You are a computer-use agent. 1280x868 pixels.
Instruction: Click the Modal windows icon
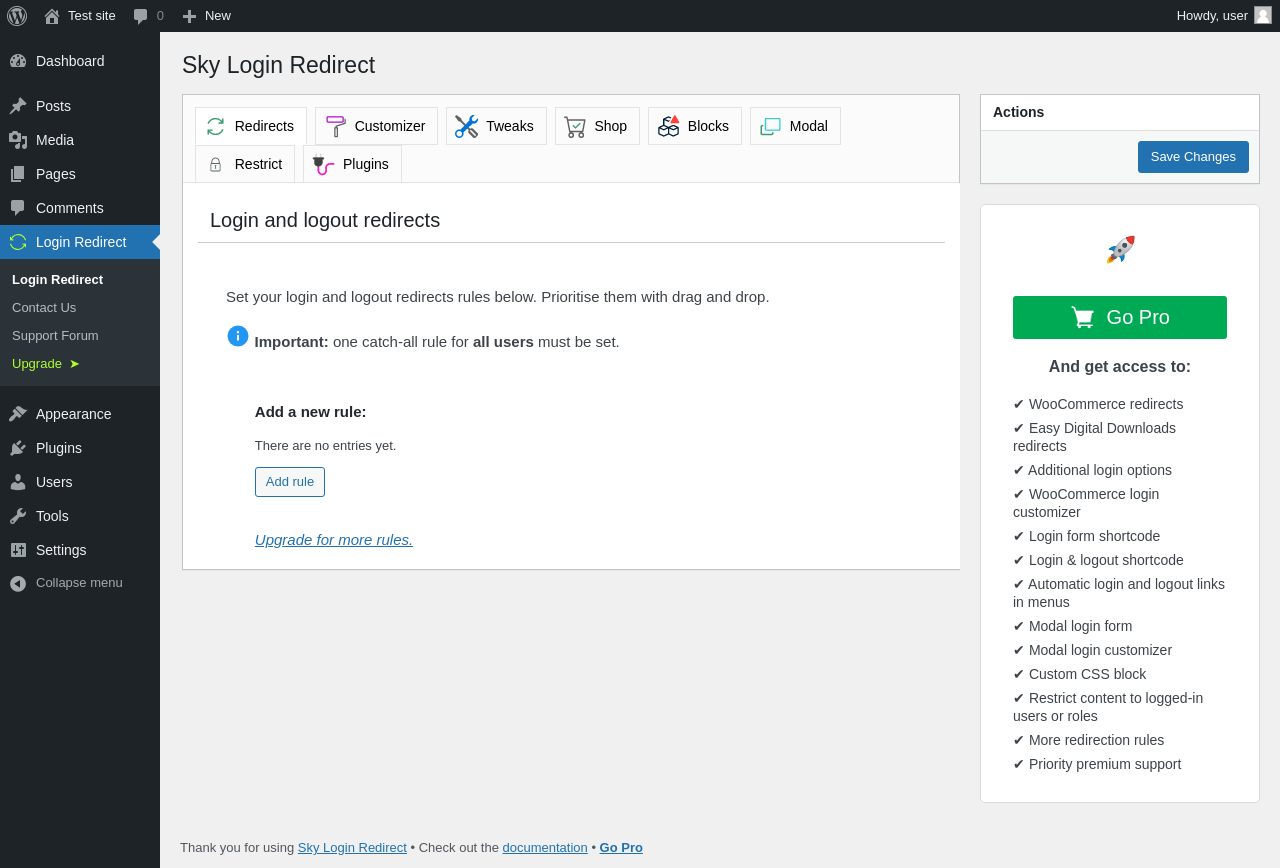(770, 126)
